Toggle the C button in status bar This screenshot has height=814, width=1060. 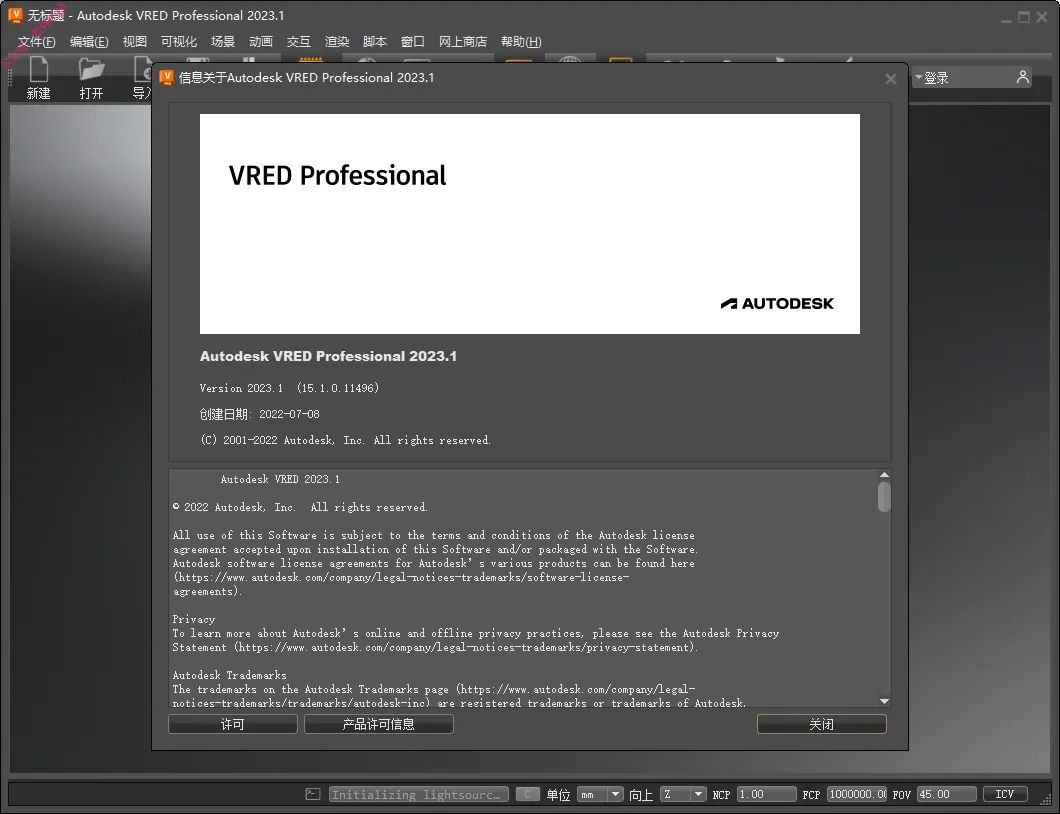coord(527,794)
